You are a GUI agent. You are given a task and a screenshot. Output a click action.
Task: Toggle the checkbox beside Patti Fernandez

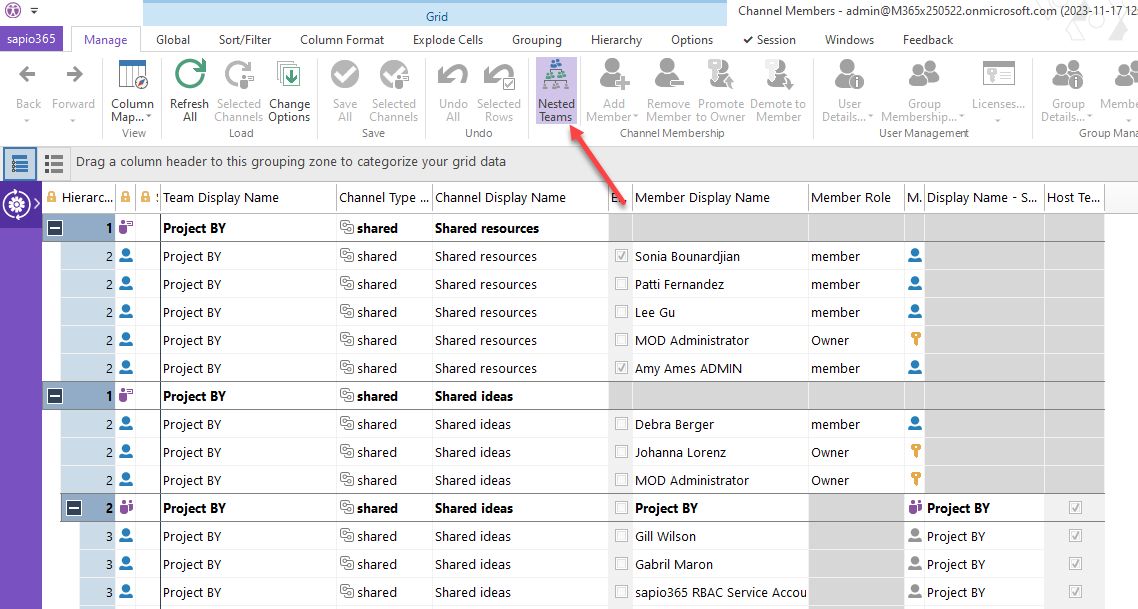click(622, 285)
